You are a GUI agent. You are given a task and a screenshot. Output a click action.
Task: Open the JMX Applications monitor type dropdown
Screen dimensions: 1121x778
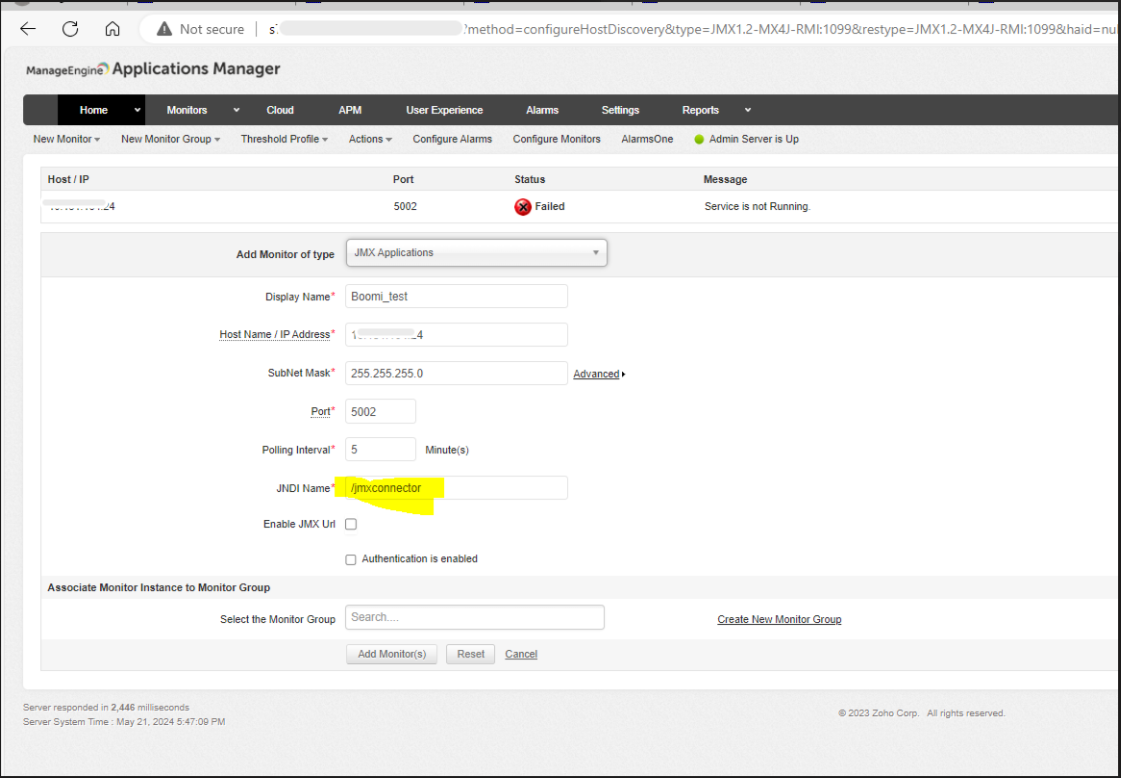click(x=596, y=252)
